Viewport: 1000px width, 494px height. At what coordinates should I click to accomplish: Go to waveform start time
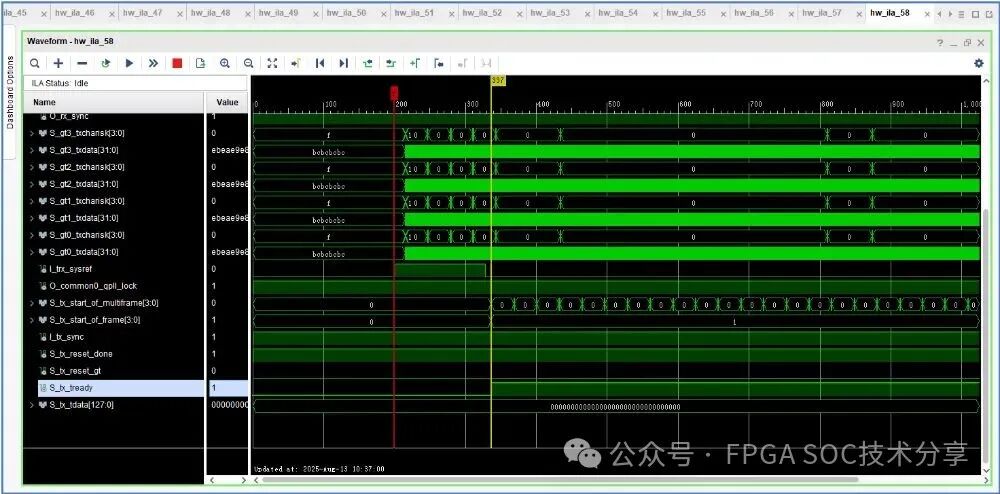(320, 63)
